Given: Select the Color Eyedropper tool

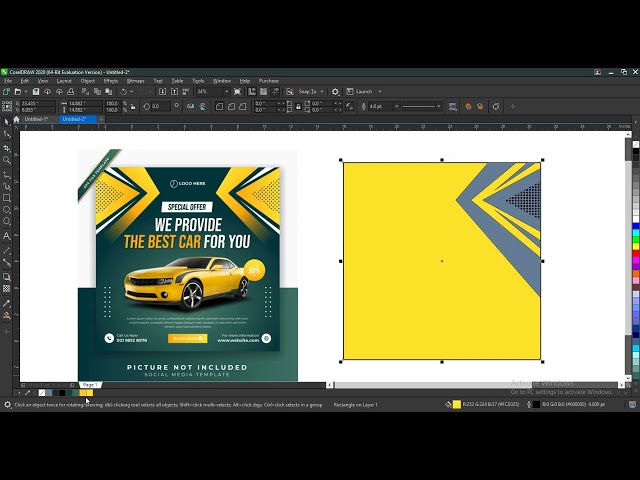Looking at the screenshot, I should 7,303.
